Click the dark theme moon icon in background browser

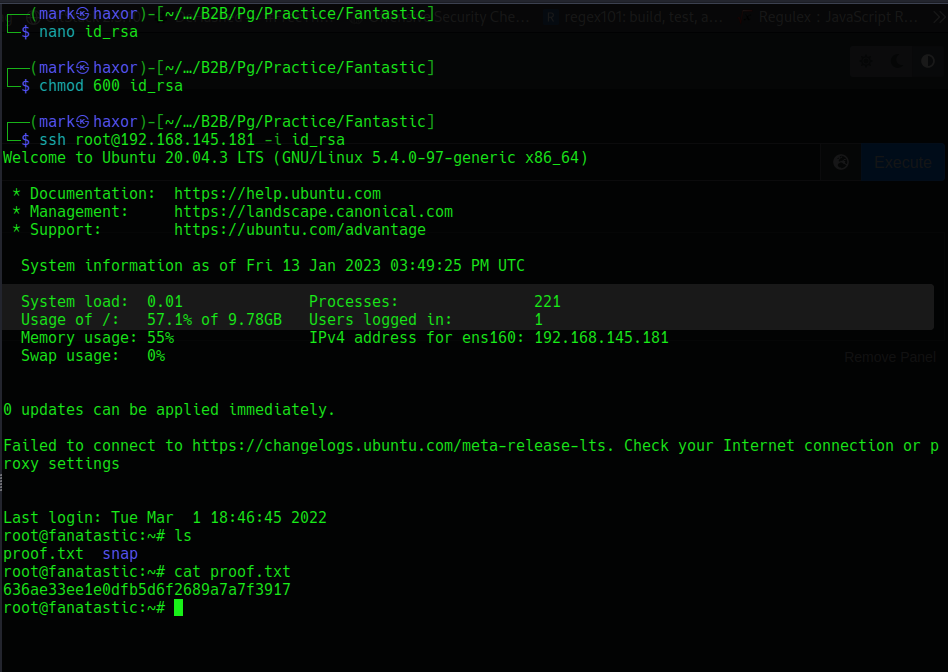[x=897, y=61]
